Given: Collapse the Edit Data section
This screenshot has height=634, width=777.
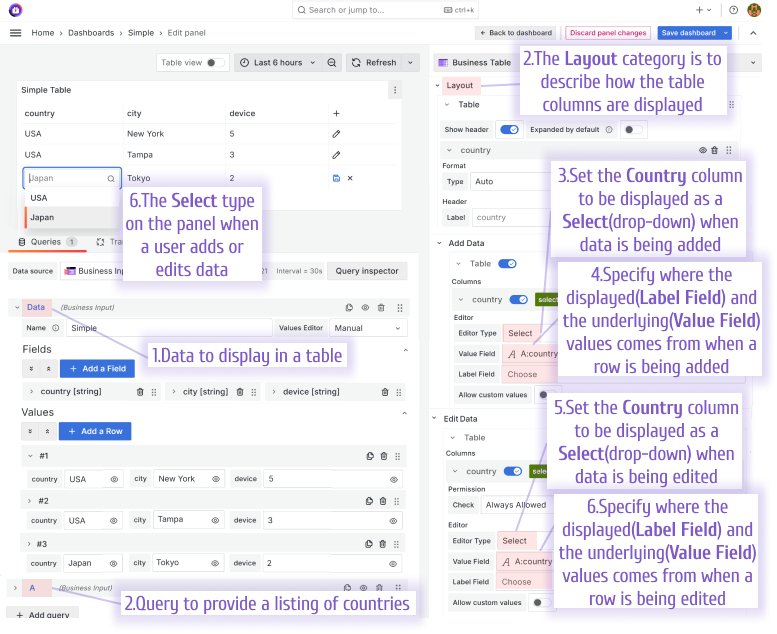Looking at the screenshot, I should 434,418.
